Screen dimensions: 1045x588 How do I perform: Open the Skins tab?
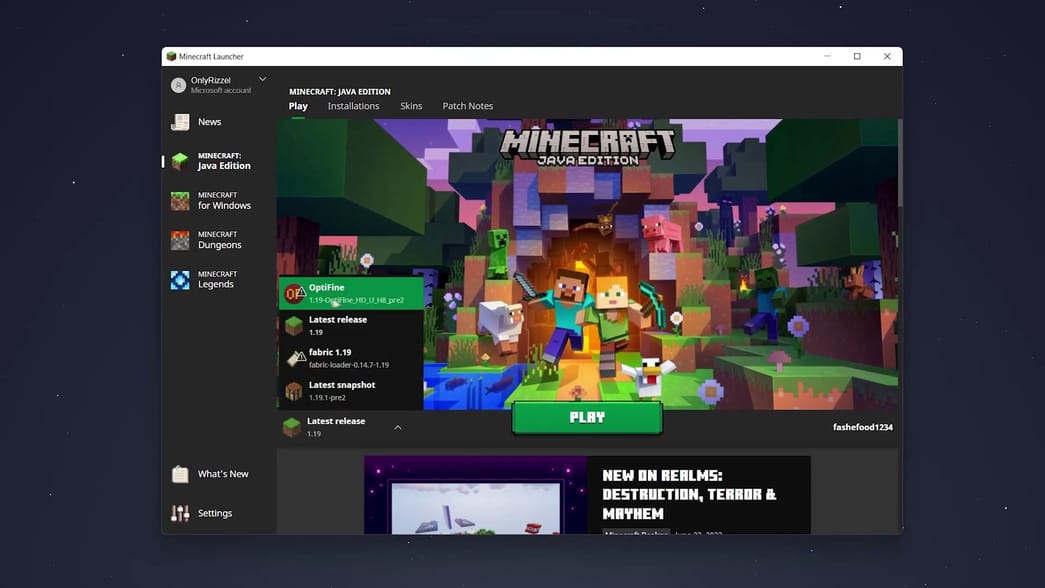411,105
